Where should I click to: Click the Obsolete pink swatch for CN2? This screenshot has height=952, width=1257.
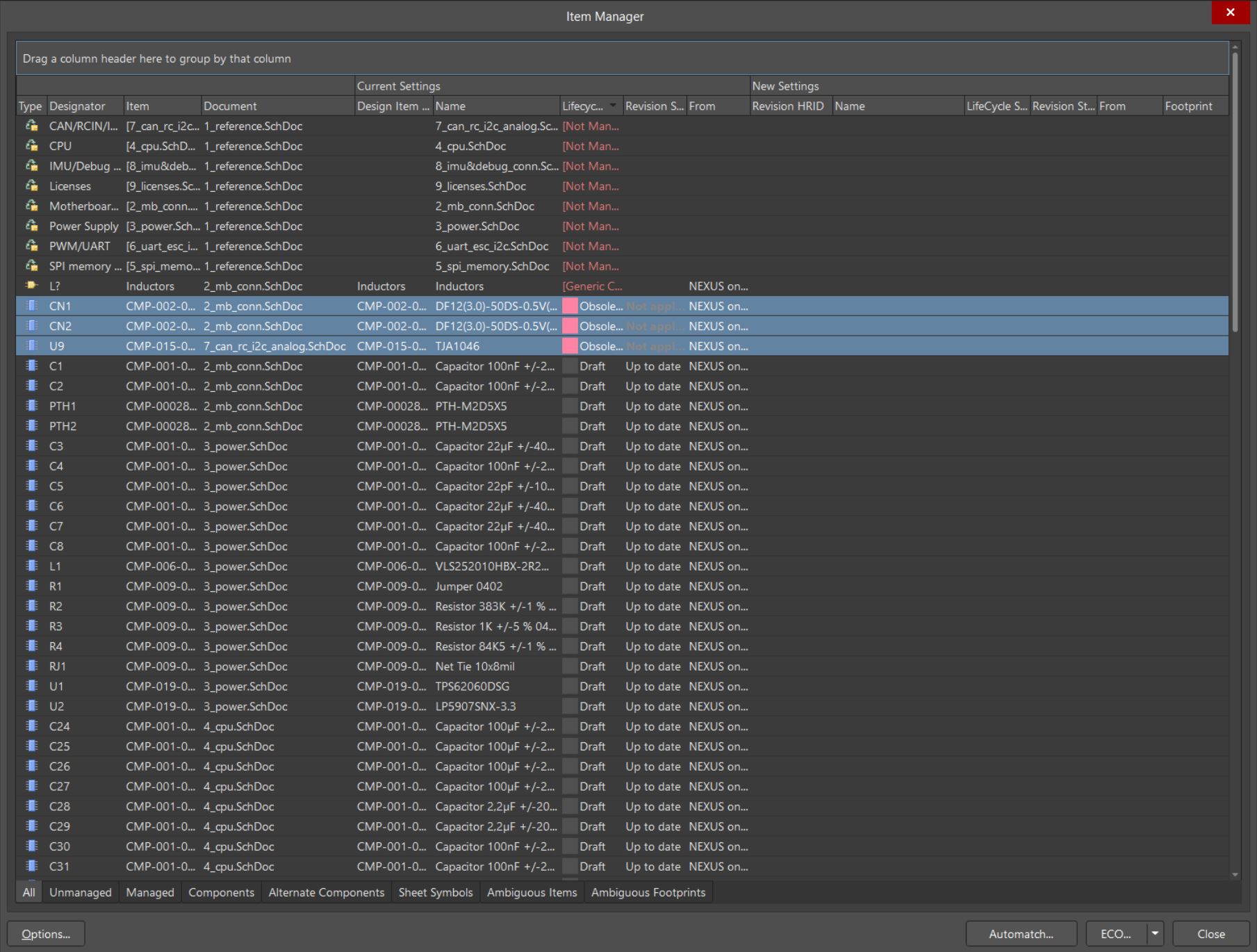pos(570,326)
